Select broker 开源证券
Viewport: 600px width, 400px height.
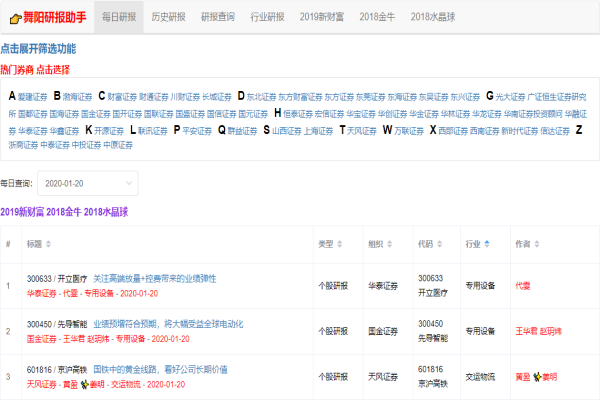click(x=109, y=131)
